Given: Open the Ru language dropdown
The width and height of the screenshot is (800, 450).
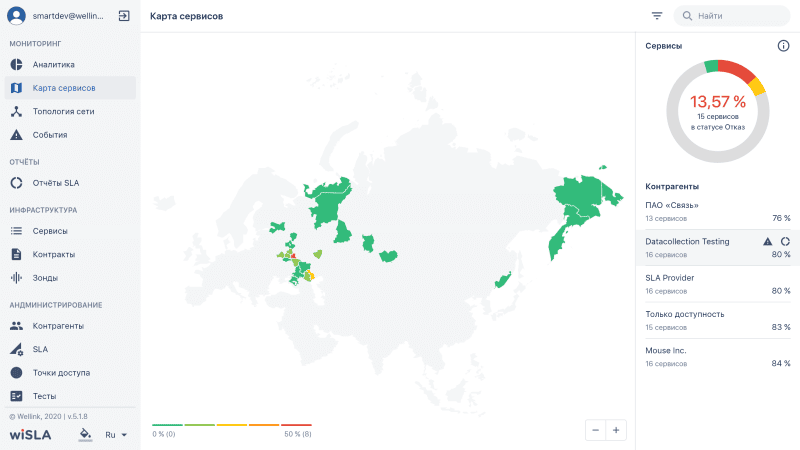Looking at the screenshot, I should (x=116, y=435).
